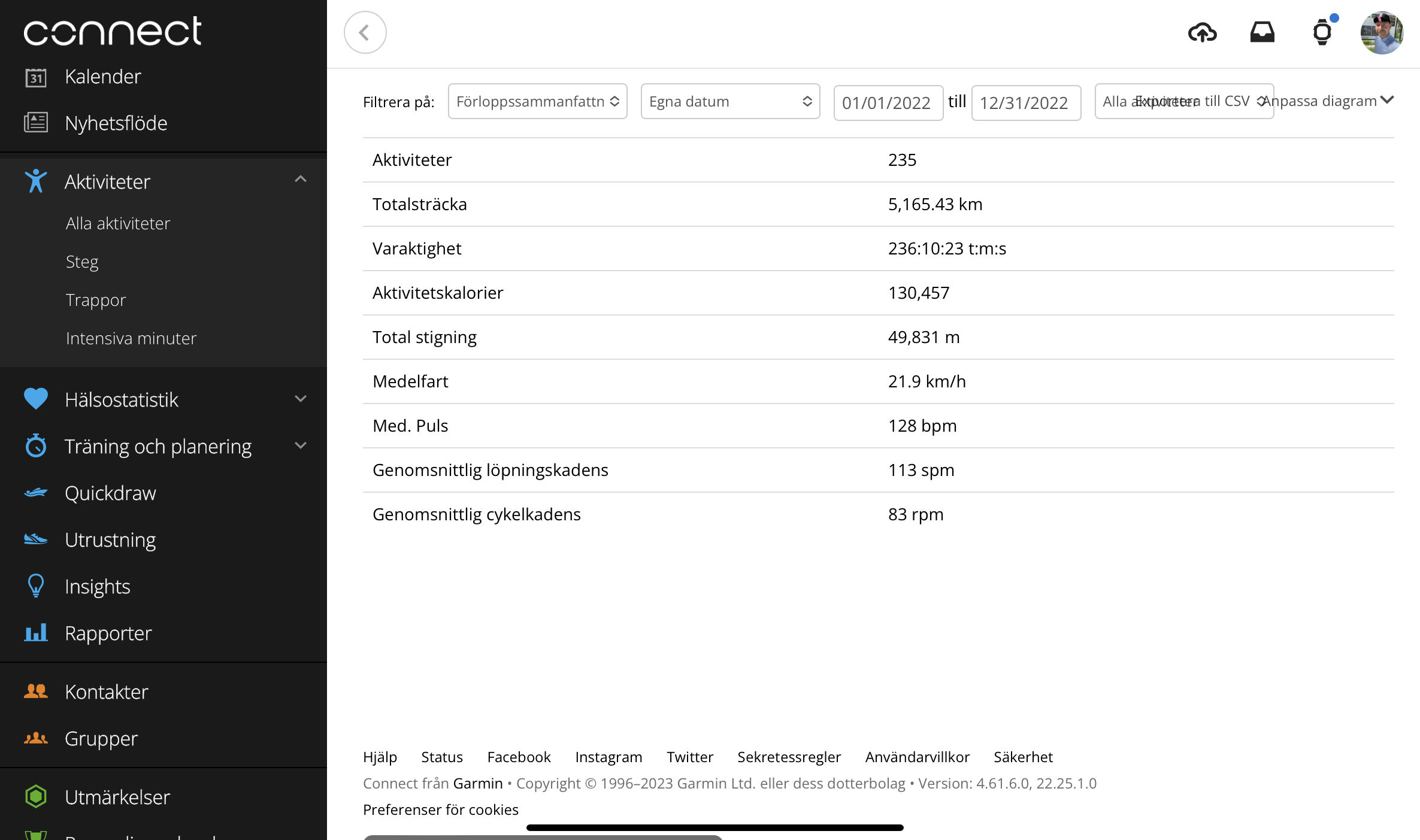Open Insights lightbulb icon

36,586
